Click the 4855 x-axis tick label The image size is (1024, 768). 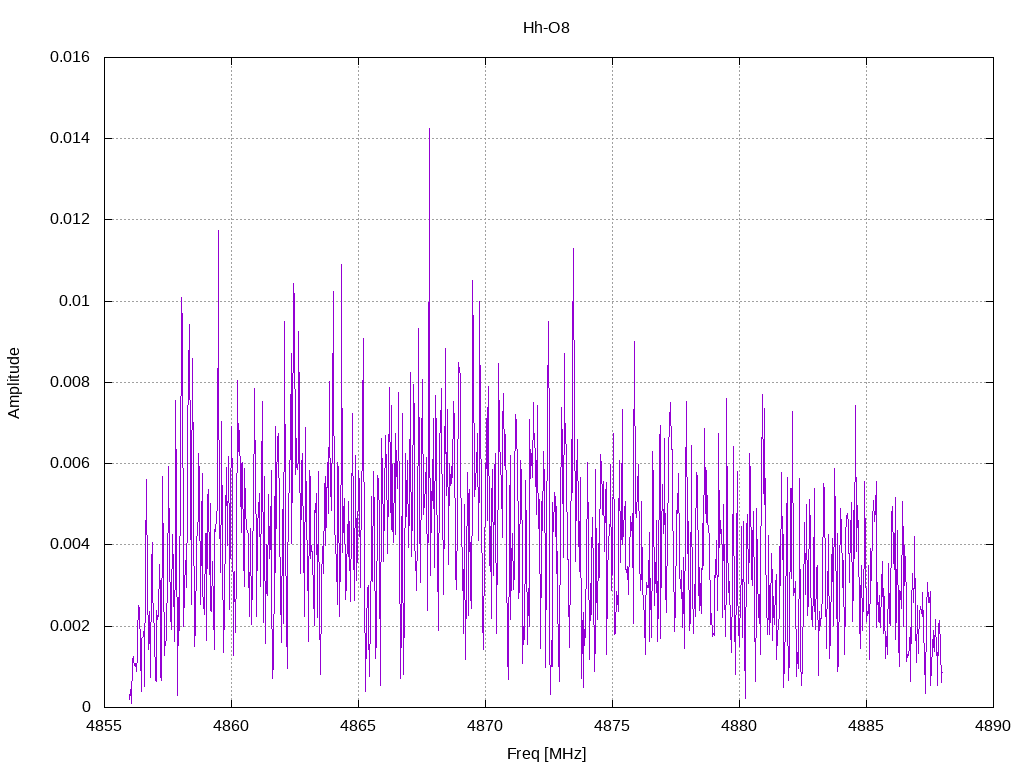click(x=104, y=726)
